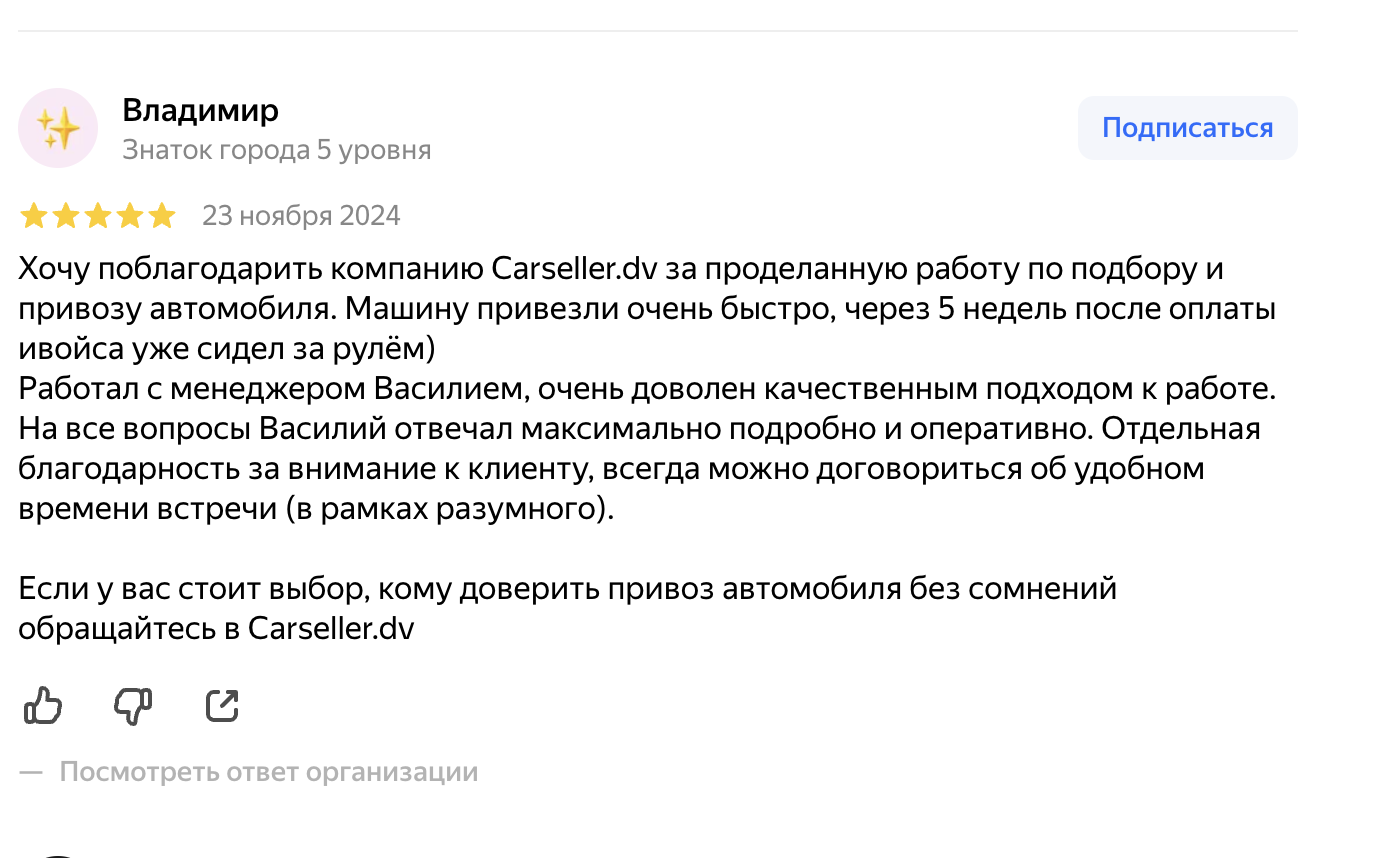Click the dash before Посмотреть ответ организации
The width and height of the screenshot is (1392, 858).
point(31,772)
